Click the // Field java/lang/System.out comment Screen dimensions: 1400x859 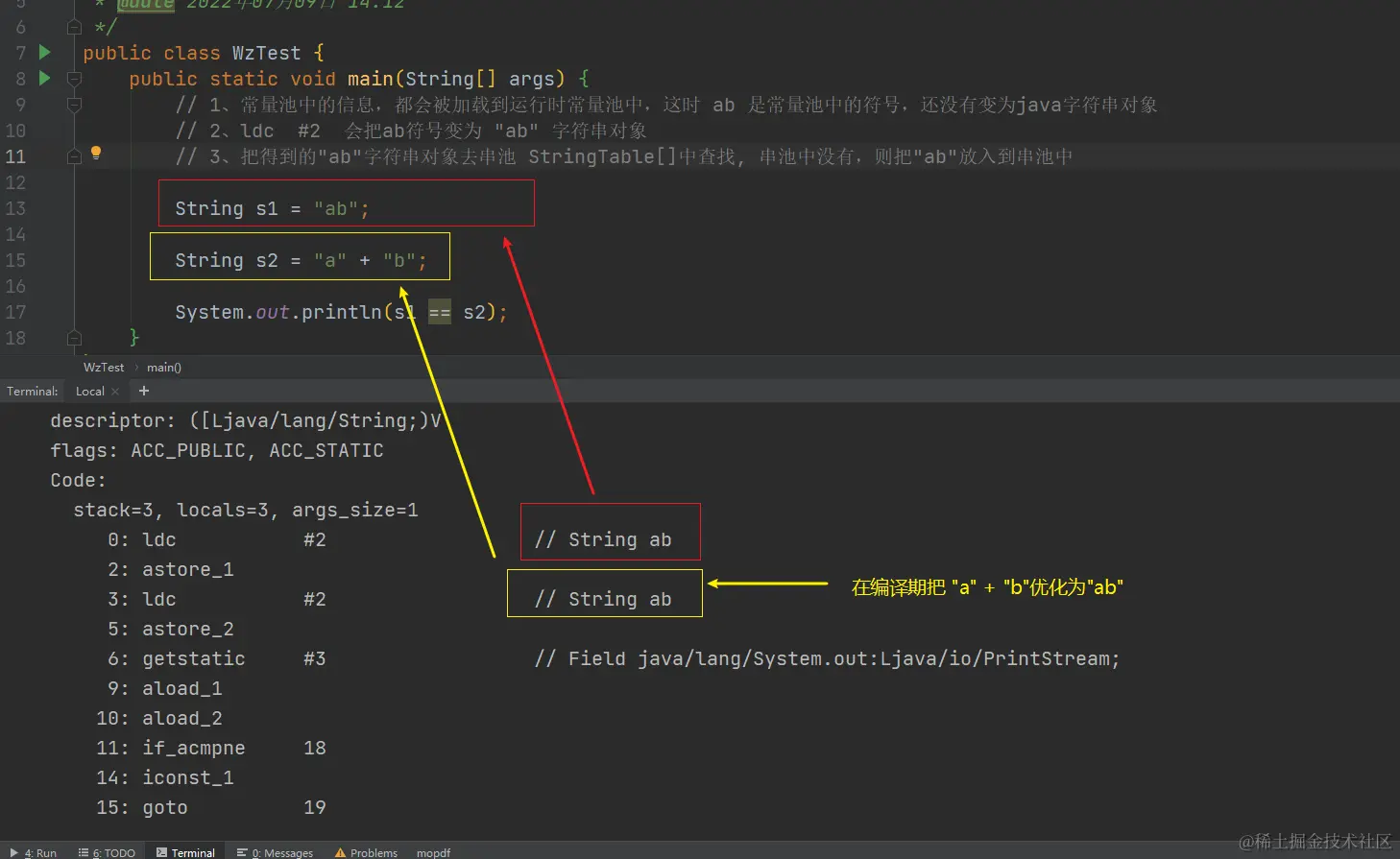pos(828,658)
